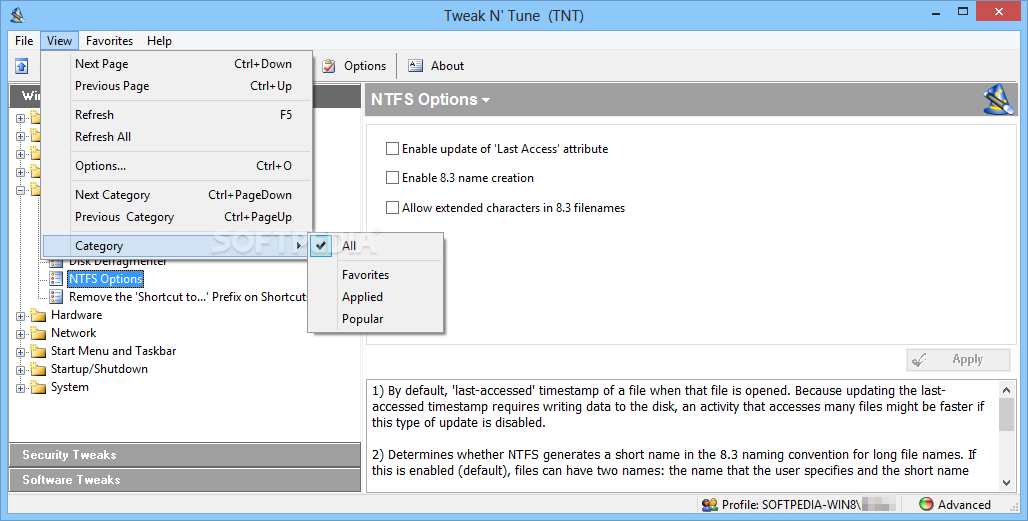Click the users icon beside Profile in status bar
This screenshot has width=1028, height=521.
coord(709,505)
